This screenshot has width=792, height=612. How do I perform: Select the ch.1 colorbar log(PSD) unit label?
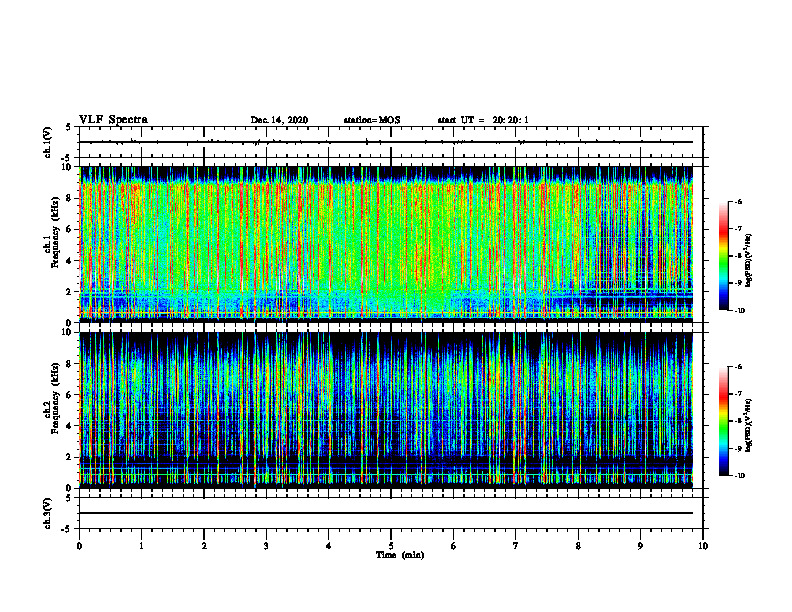coord(749,261)
